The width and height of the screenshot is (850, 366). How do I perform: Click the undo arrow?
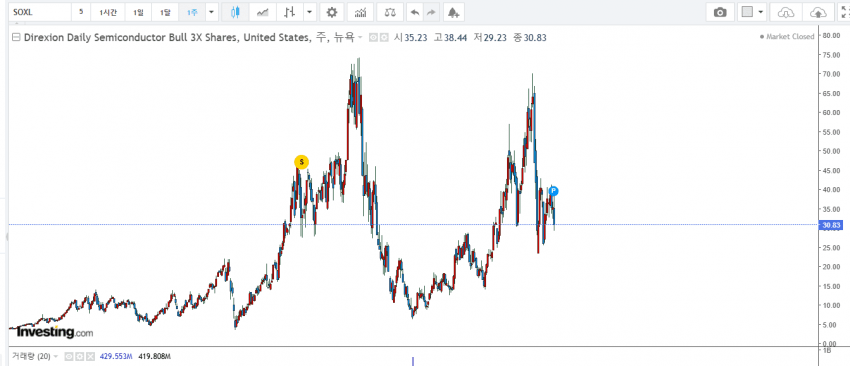point(414,12)
